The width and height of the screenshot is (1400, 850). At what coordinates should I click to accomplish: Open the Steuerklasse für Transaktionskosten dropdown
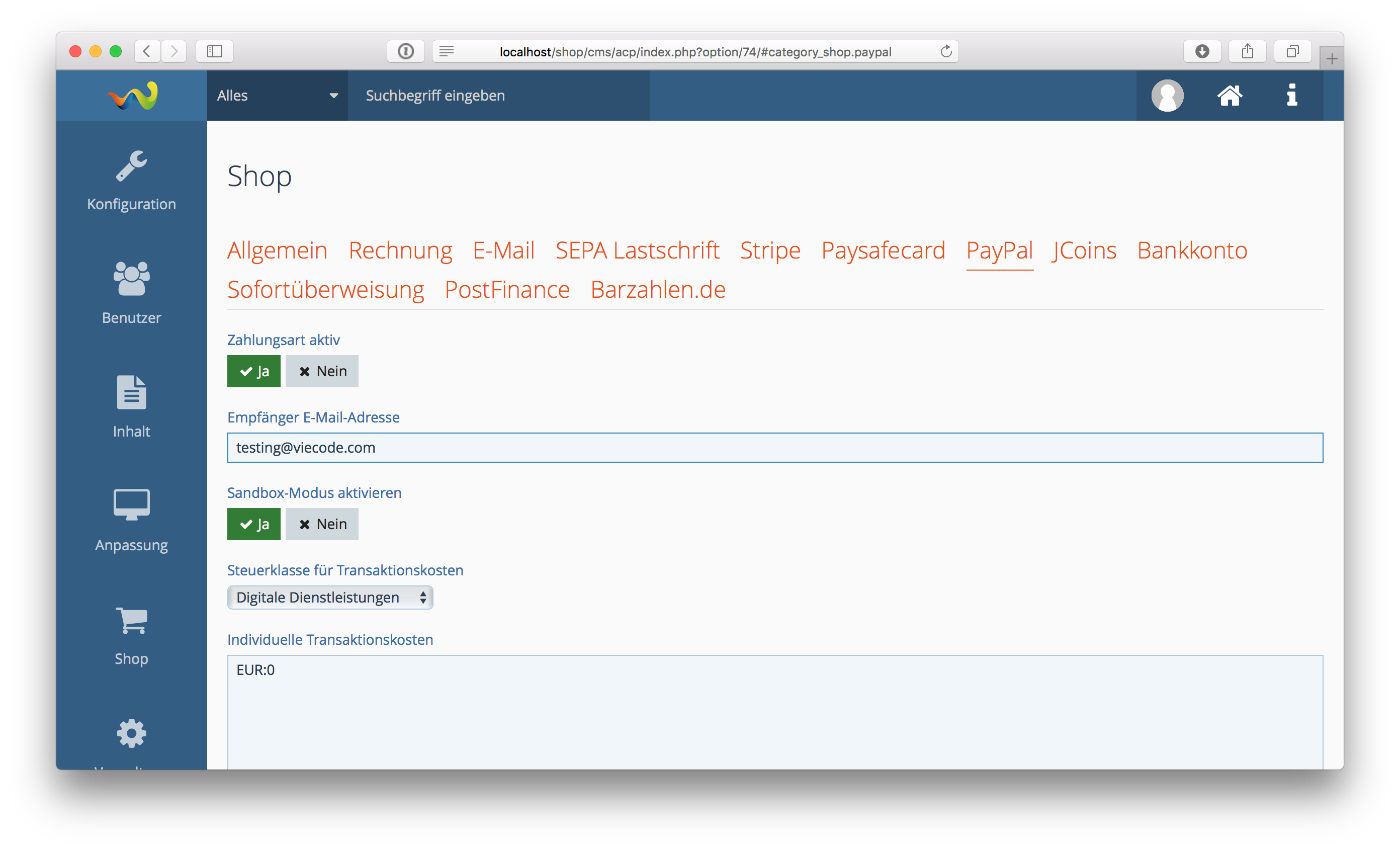(330, 598)
